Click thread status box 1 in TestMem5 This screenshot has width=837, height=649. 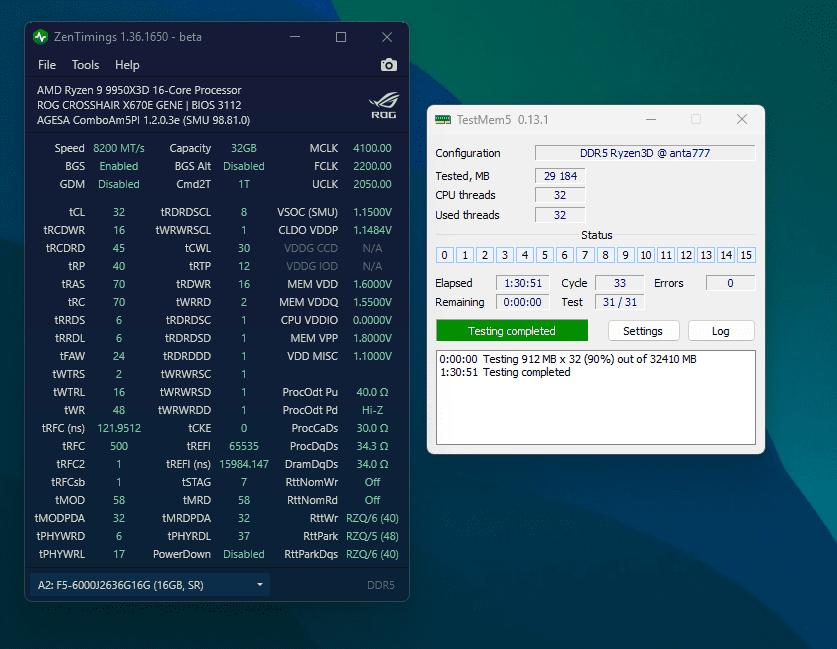(x=465, y=255)
